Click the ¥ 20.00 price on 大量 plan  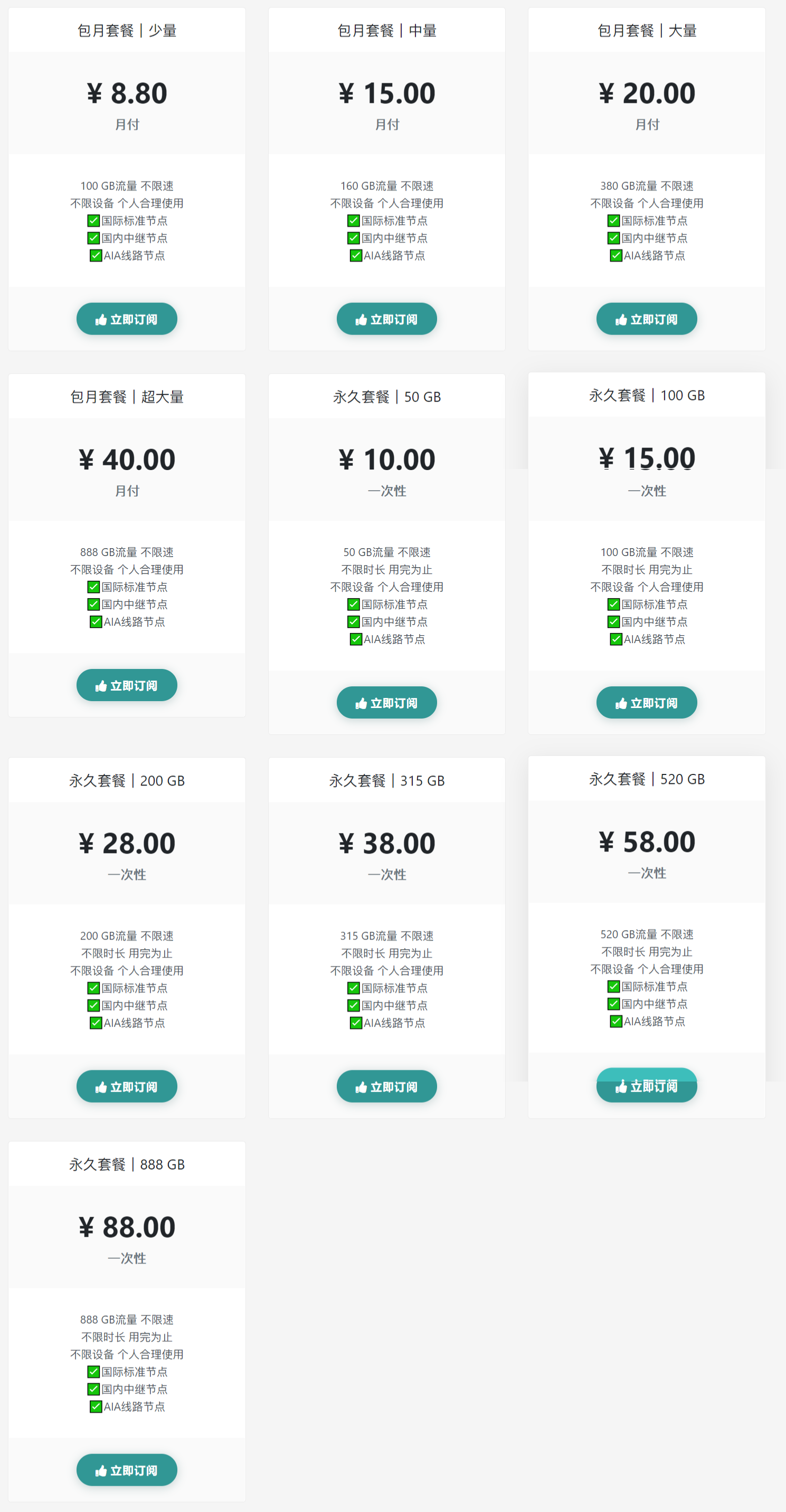646,93
